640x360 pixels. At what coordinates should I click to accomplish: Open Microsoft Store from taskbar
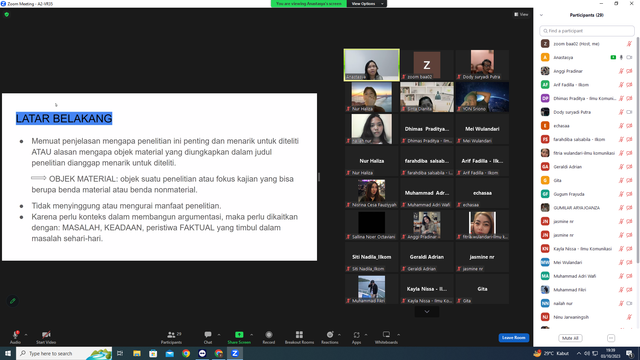(x=153, y=353)
